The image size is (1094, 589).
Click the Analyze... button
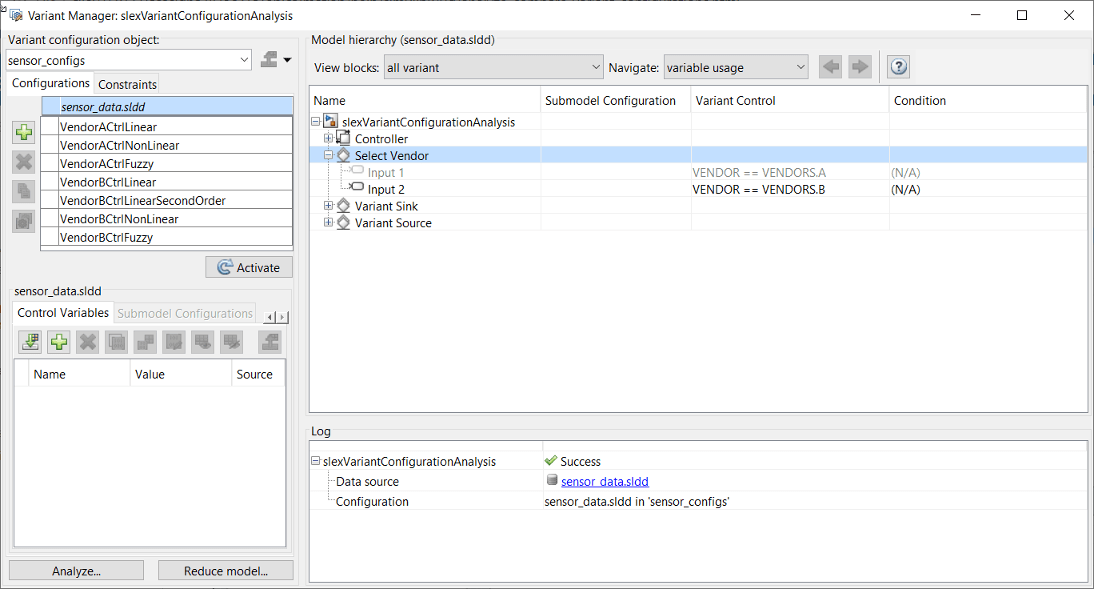pos(76,571)
